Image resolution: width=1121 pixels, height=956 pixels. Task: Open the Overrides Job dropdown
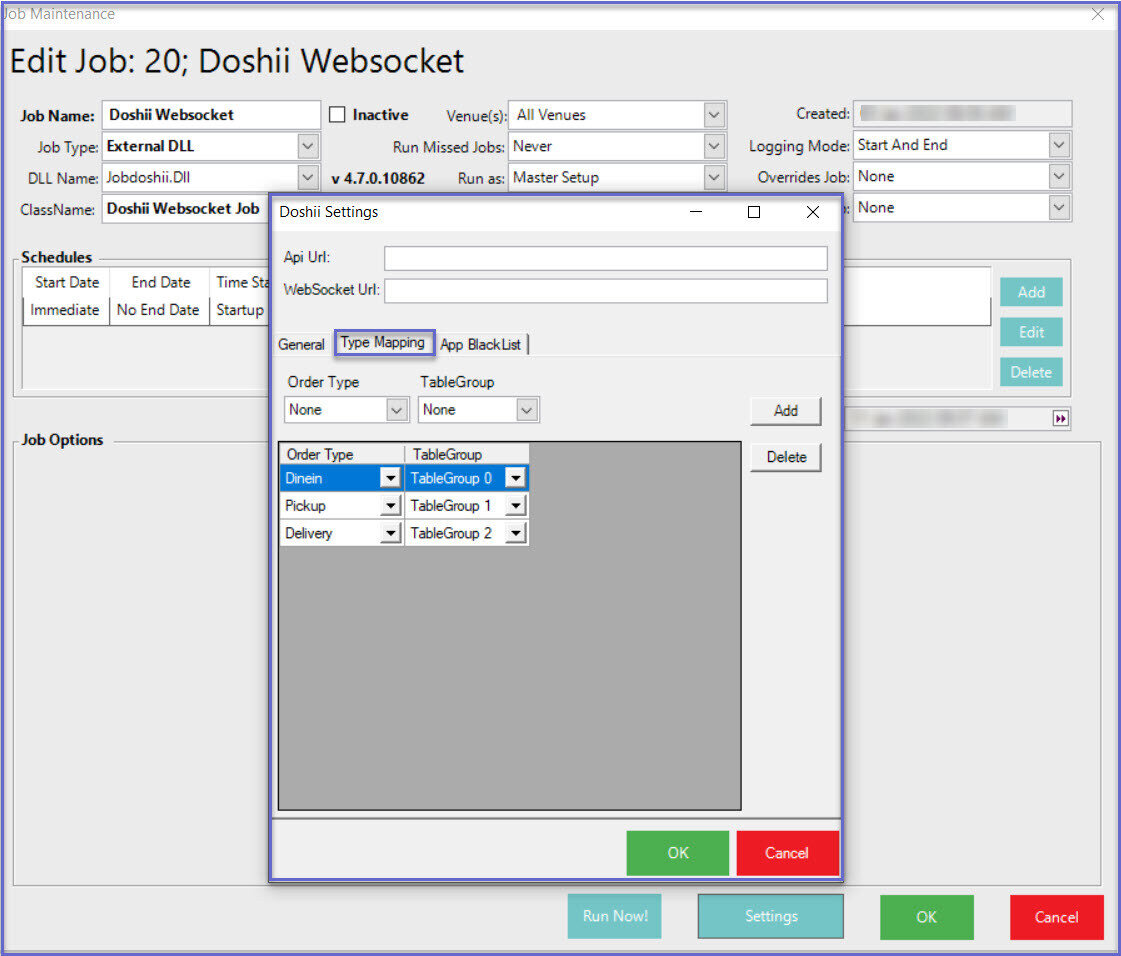coord(1059,176)
